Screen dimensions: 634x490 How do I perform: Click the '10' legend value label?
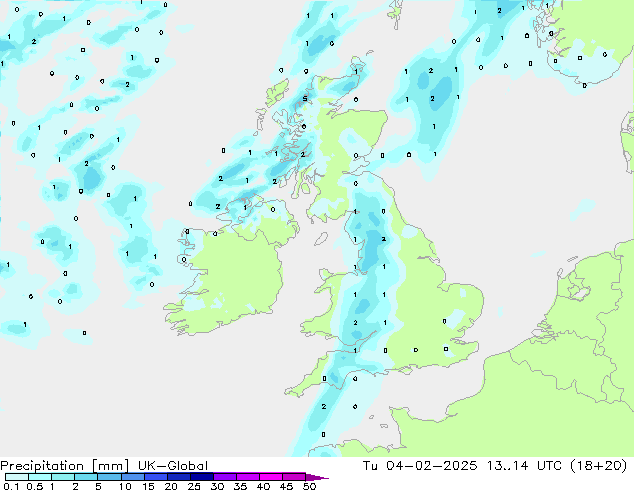coord(125,486)
